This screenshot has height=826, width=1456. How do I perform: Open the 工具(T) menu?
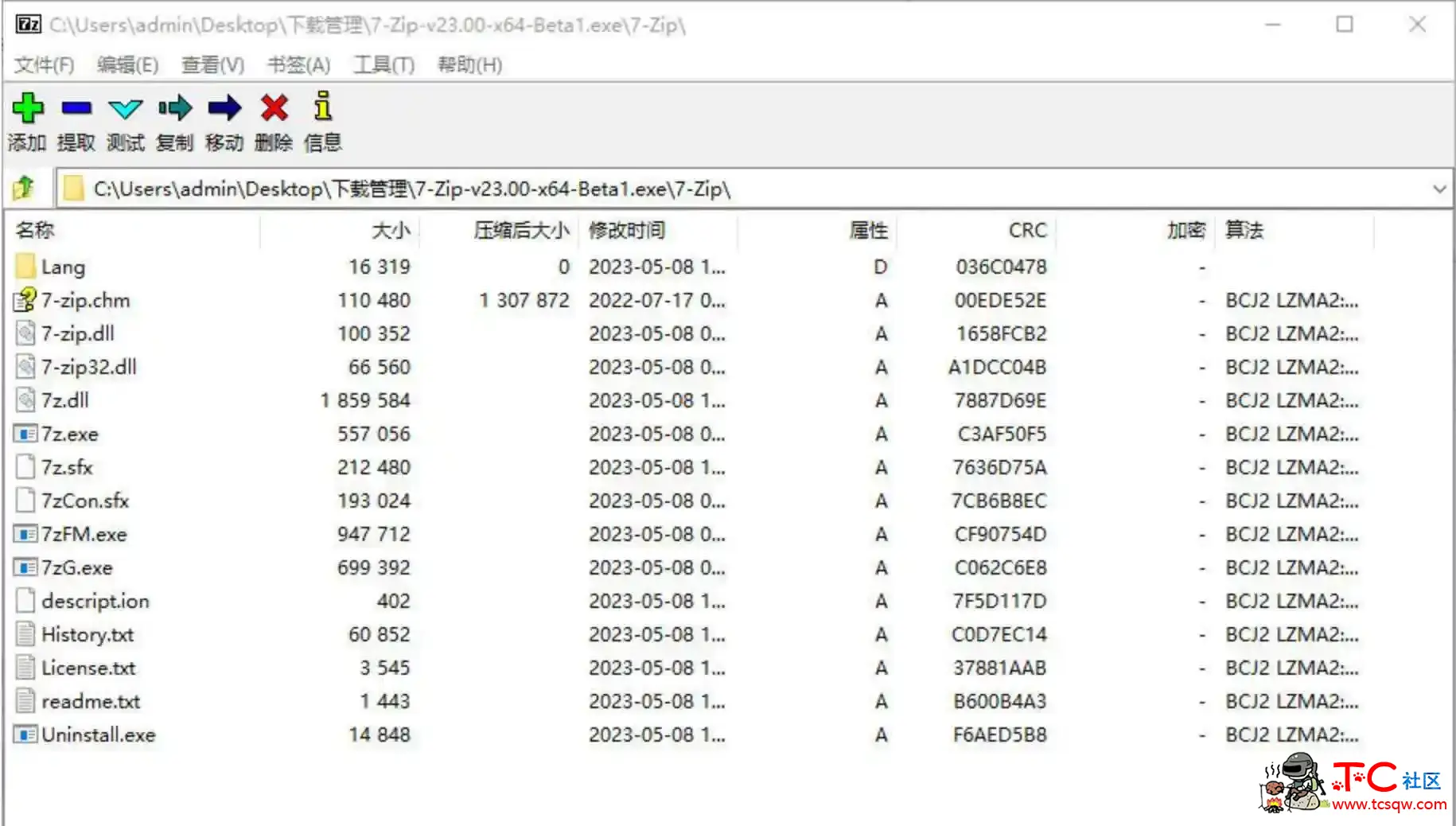pyautogui.click(x=384, y=64)
